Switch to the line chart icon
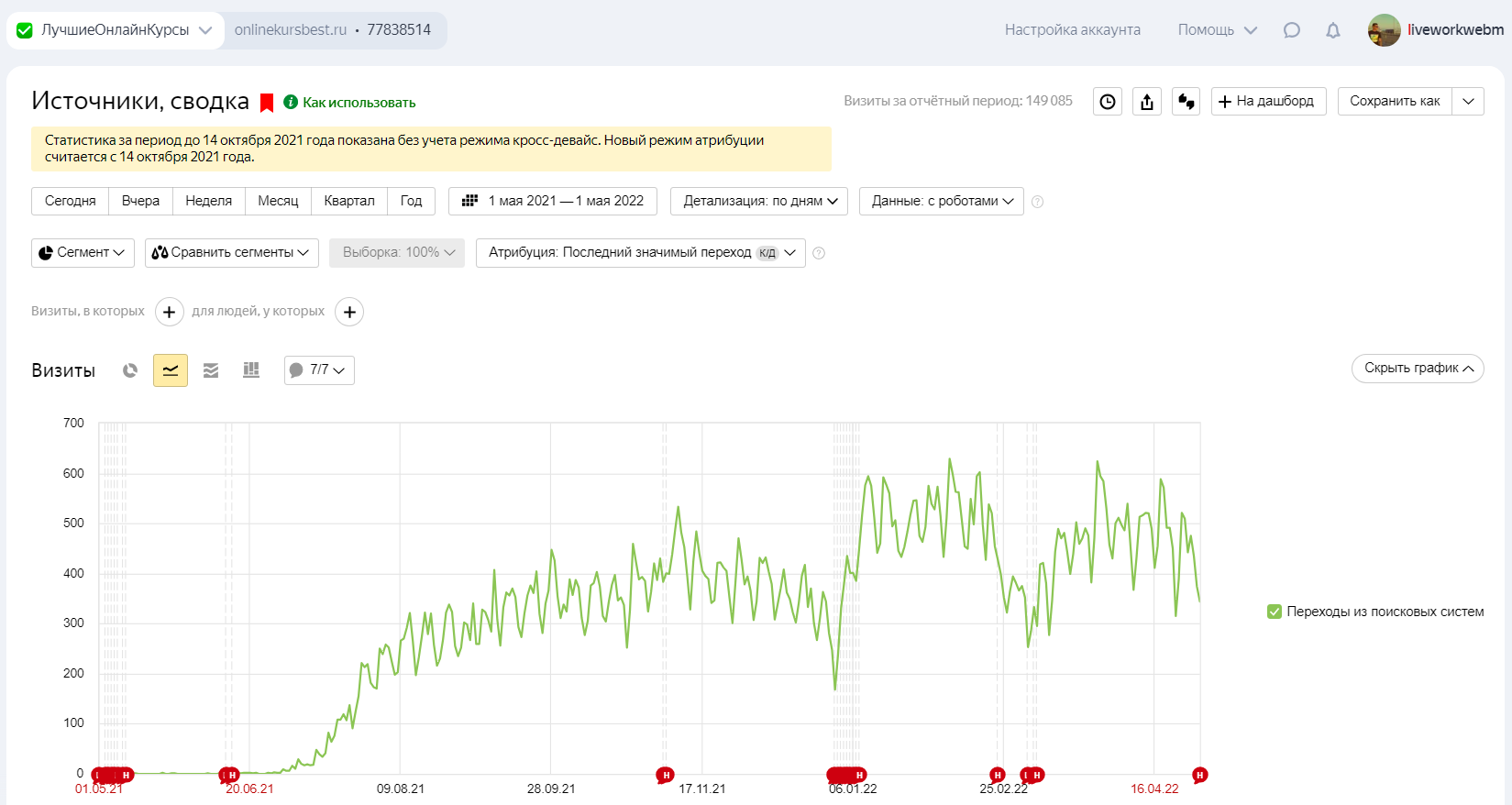Screen dimensions: 1512x805 coord(171,370)
